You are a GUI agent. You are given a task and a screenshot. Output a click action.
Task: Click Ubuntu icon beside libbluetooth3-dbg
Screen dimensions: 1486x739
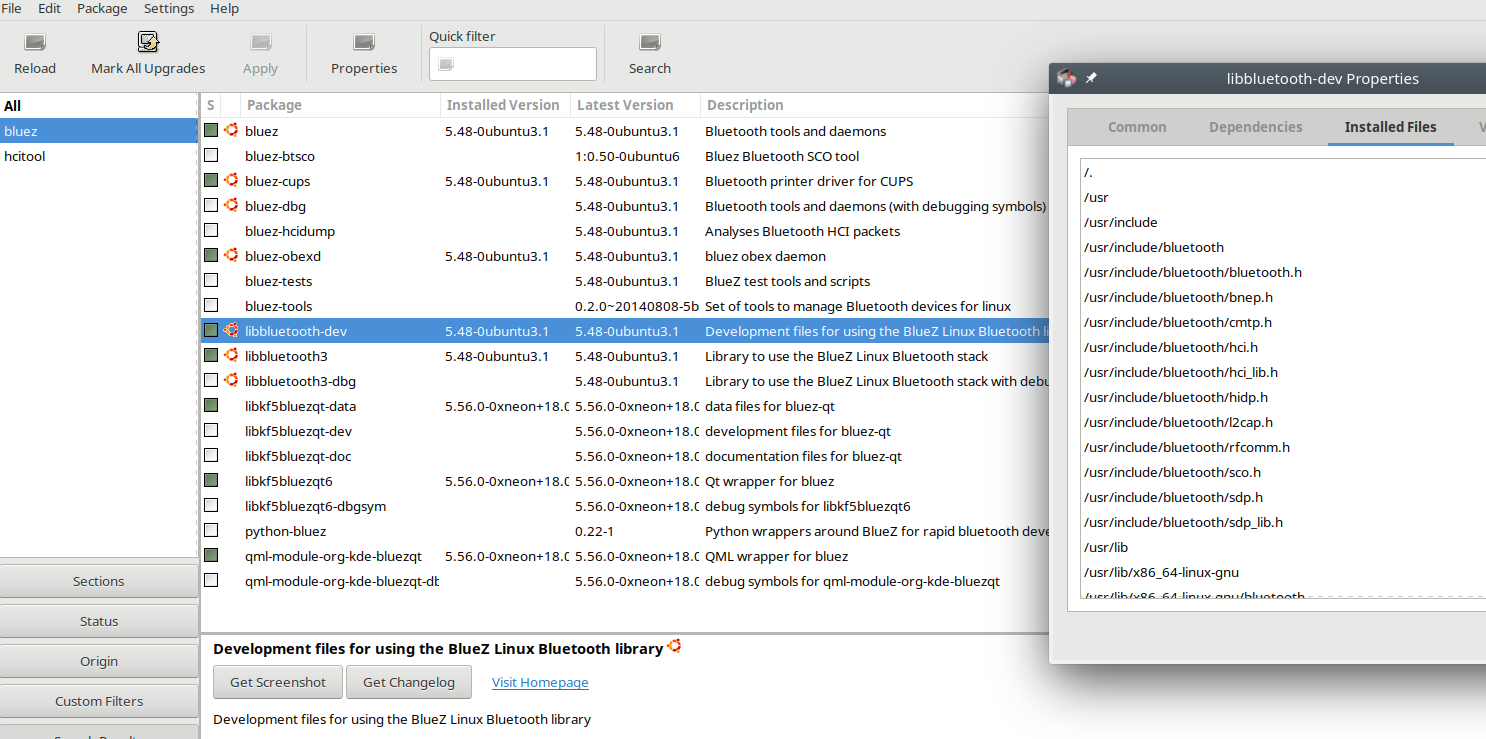[231, 380]
